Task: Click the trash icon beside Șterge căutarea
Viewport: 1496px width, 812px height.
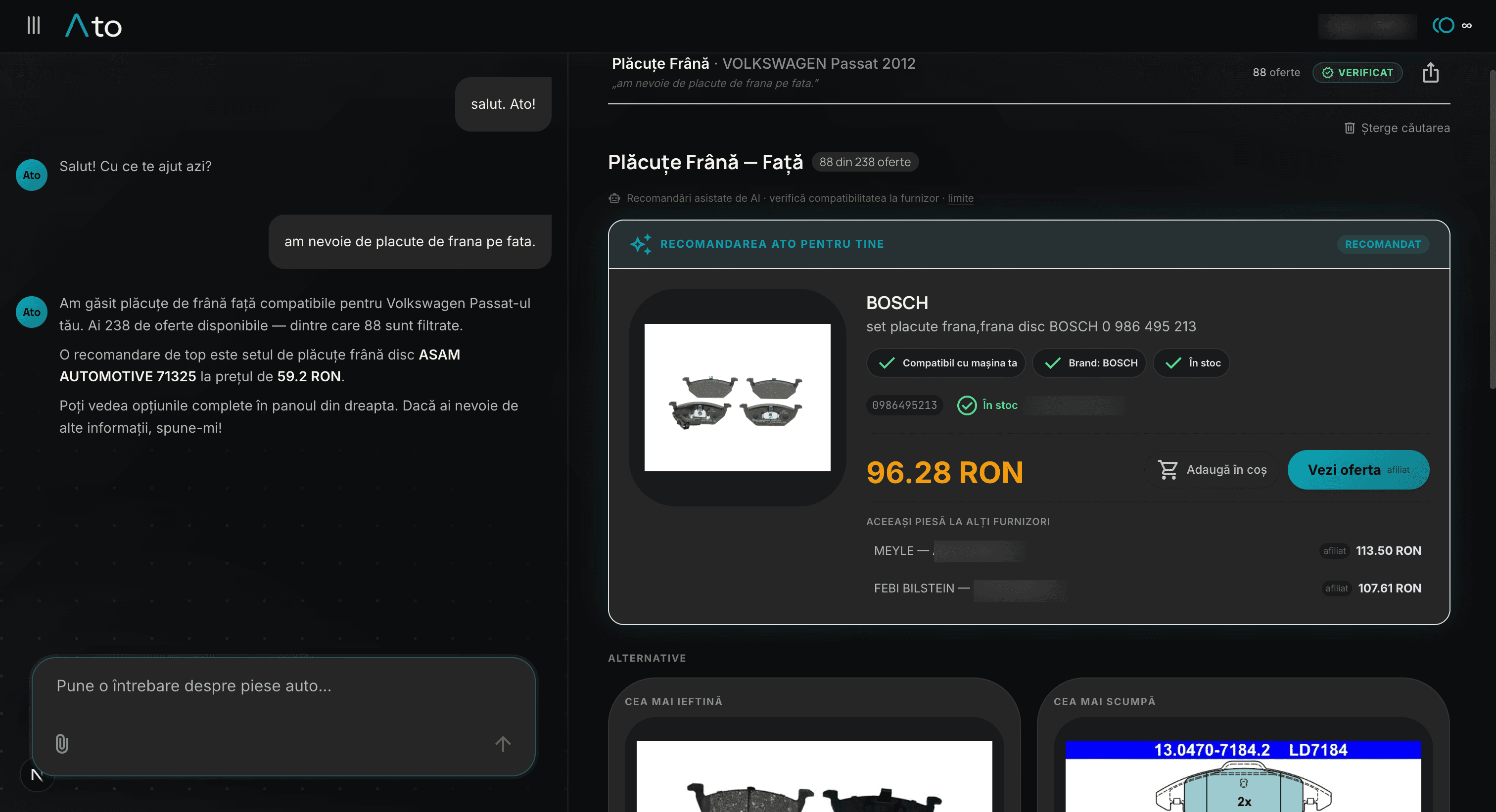Action: pos(1350,128)
